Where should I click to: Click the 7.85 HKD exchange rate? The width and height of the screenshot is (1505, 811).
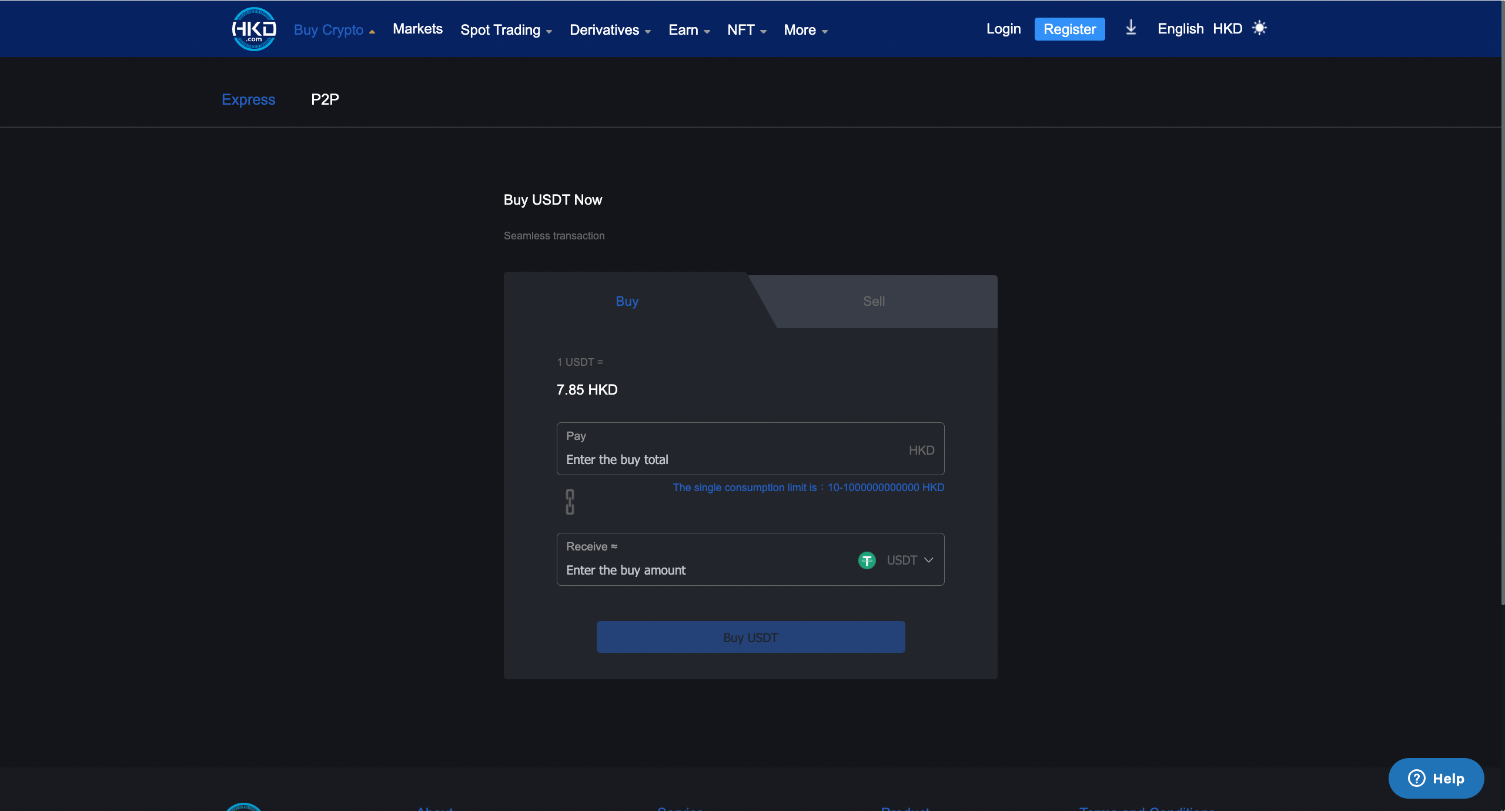click(x=587, y=390)
